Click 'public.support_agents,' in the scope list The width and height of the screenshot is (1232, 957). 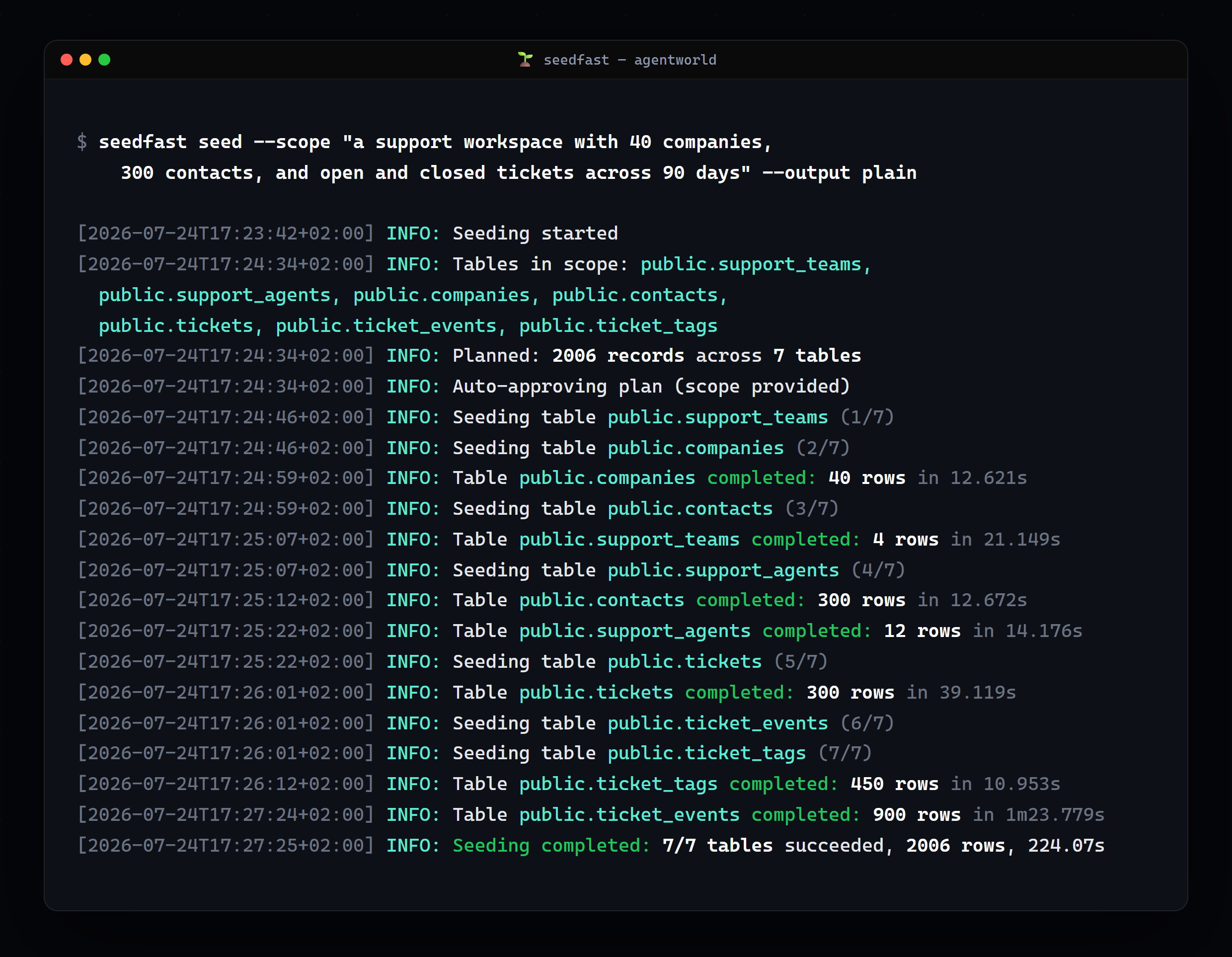tap(220, 295)
